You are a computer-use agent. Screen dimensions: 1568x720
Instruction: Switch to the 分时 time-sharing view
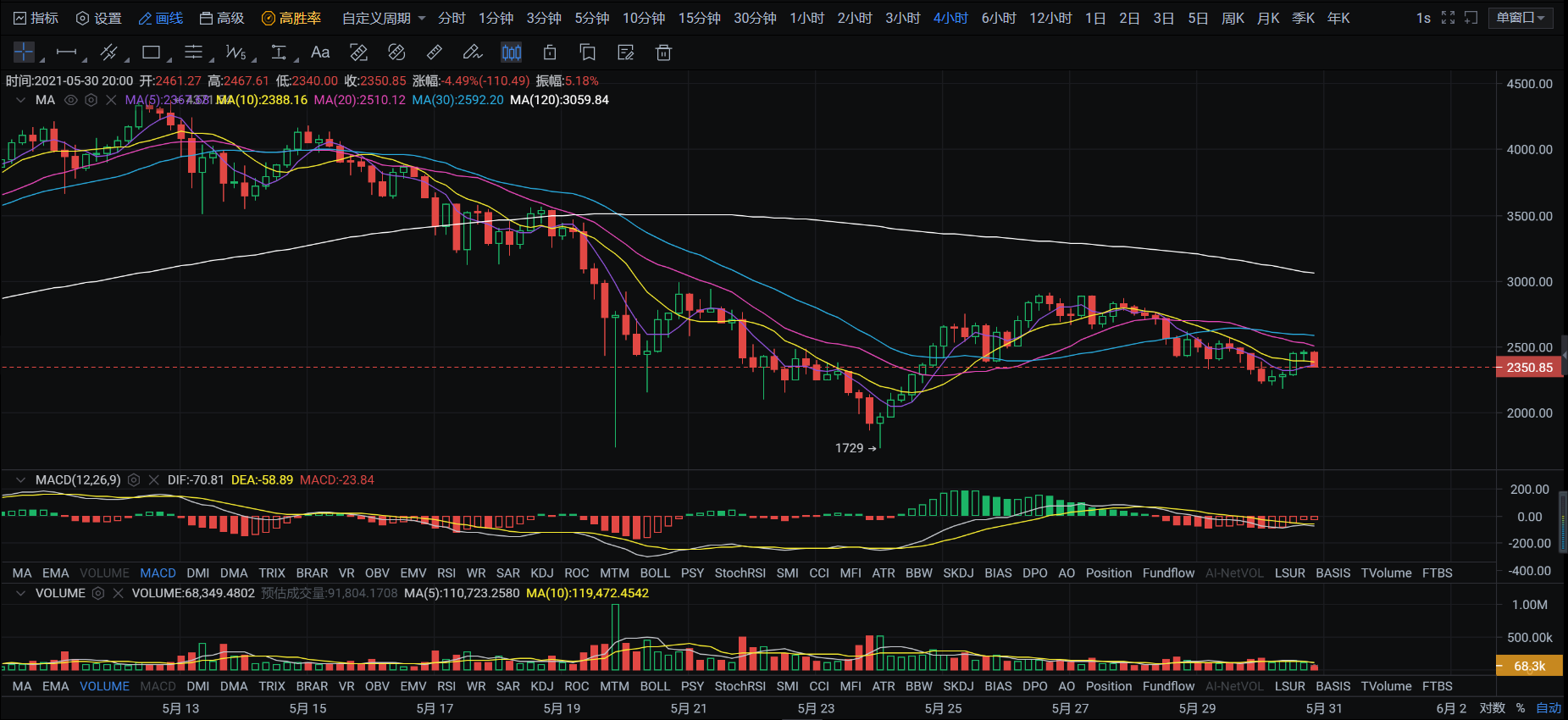tap(452, 18)
